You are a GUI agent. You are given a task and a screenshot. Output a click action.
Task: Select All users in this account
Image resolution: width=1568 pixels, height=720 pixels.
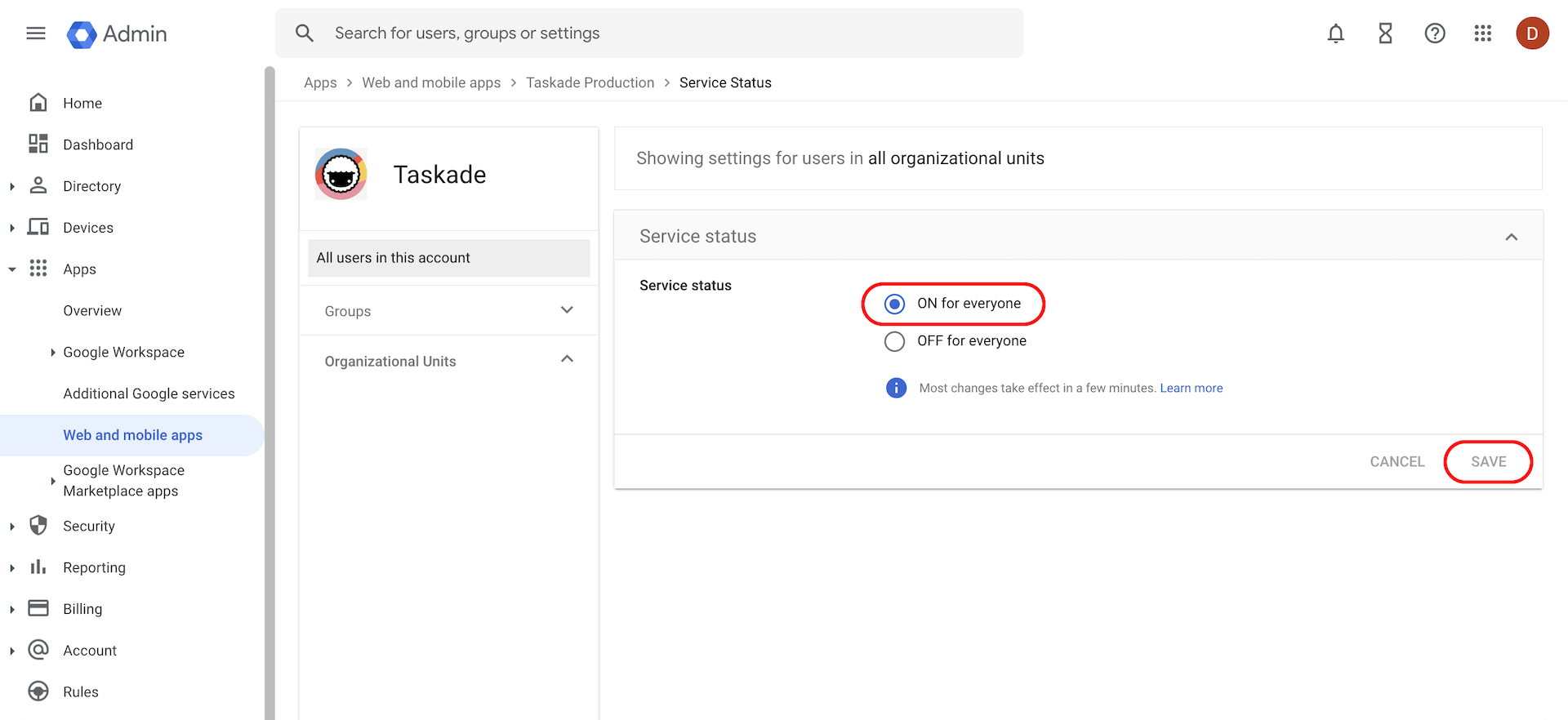point(449,258)
